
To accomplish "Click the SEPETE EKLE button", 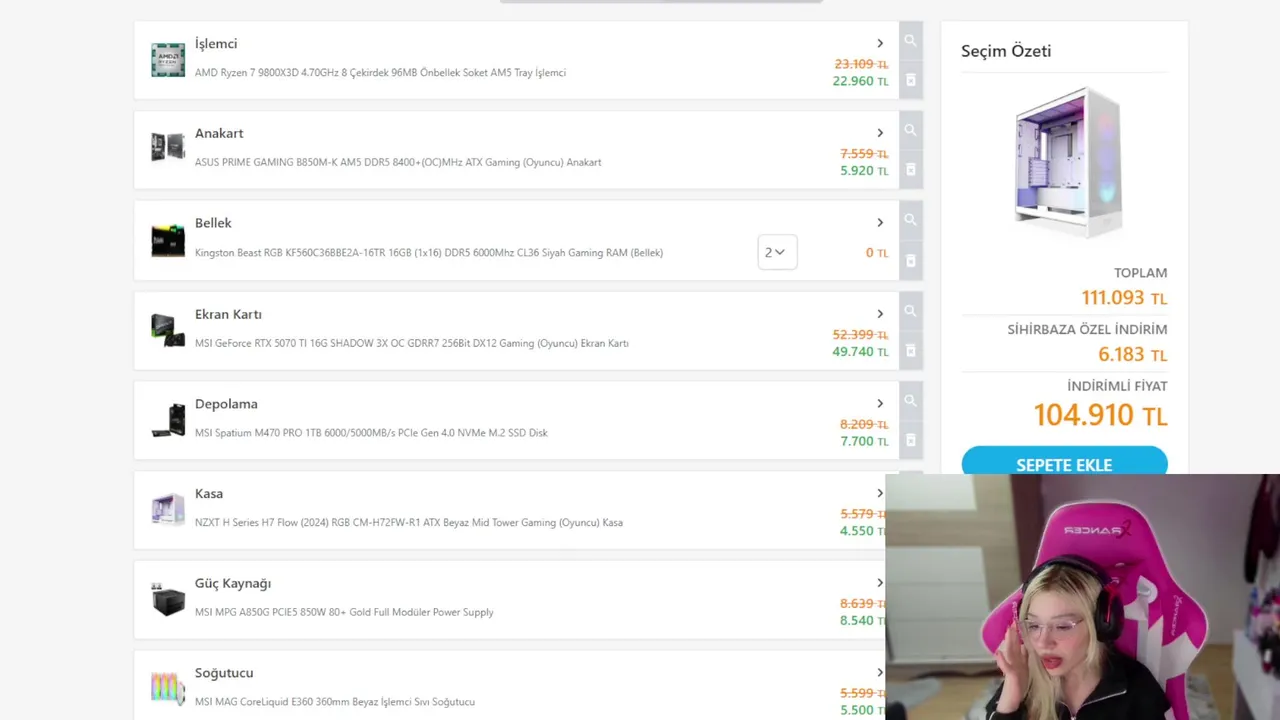I will click(1064, 462).
